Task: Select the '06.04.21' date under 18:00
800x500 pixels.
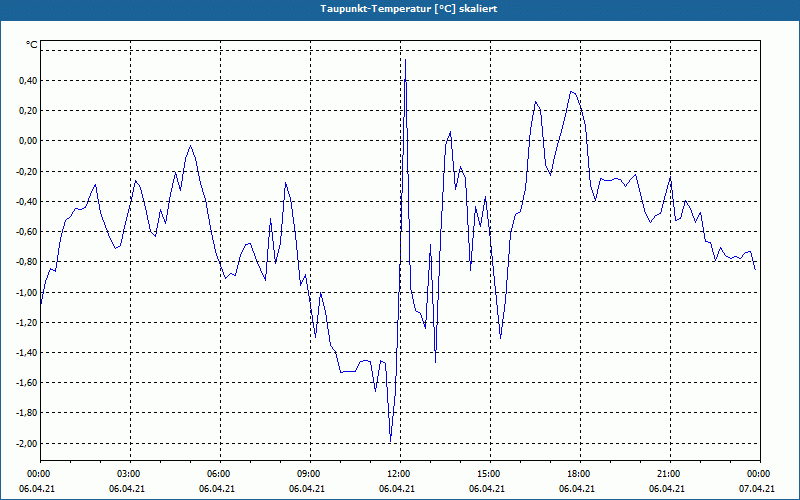Action: (577, 489)
